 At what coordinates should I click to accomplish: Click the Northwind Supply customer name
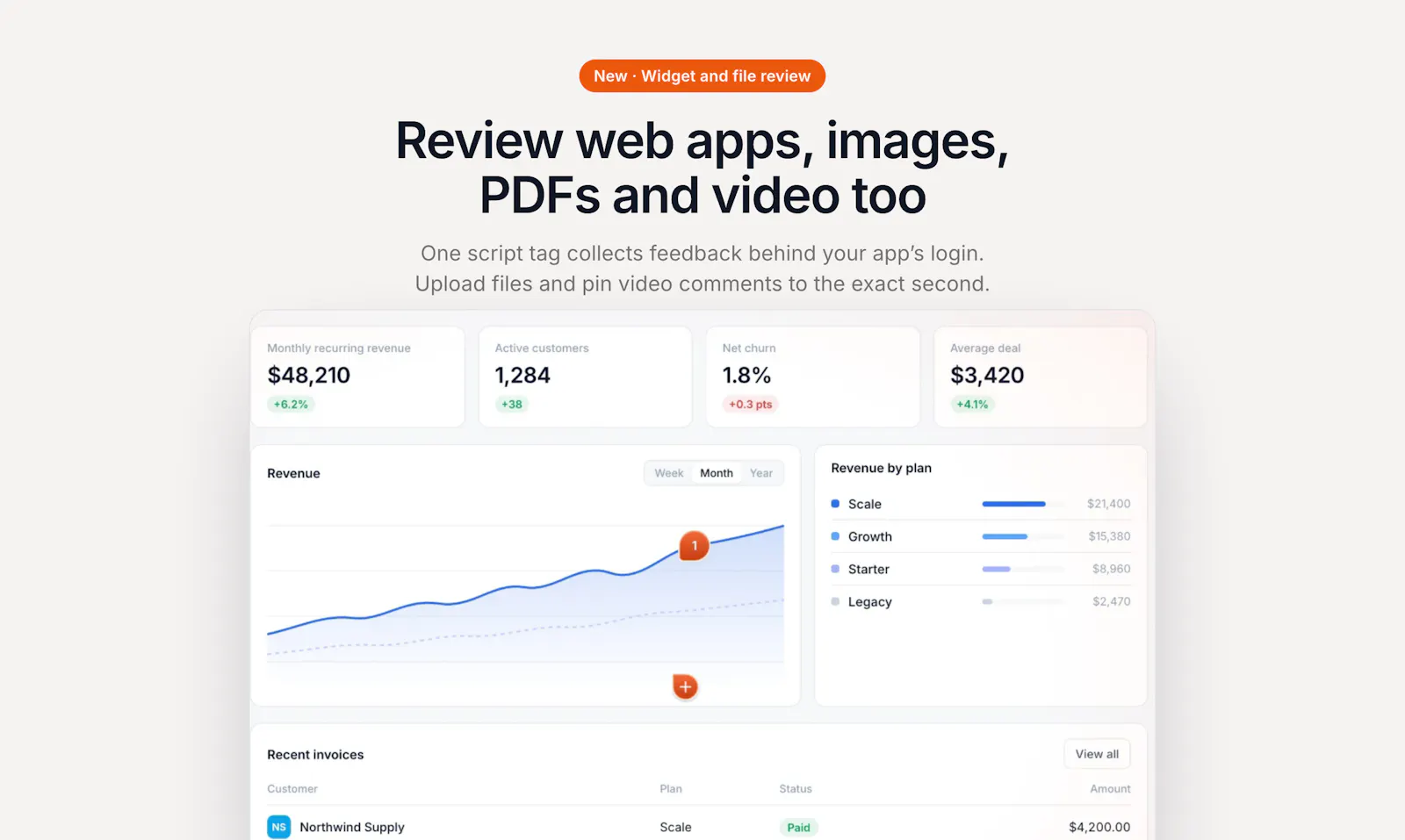[352, 827]
